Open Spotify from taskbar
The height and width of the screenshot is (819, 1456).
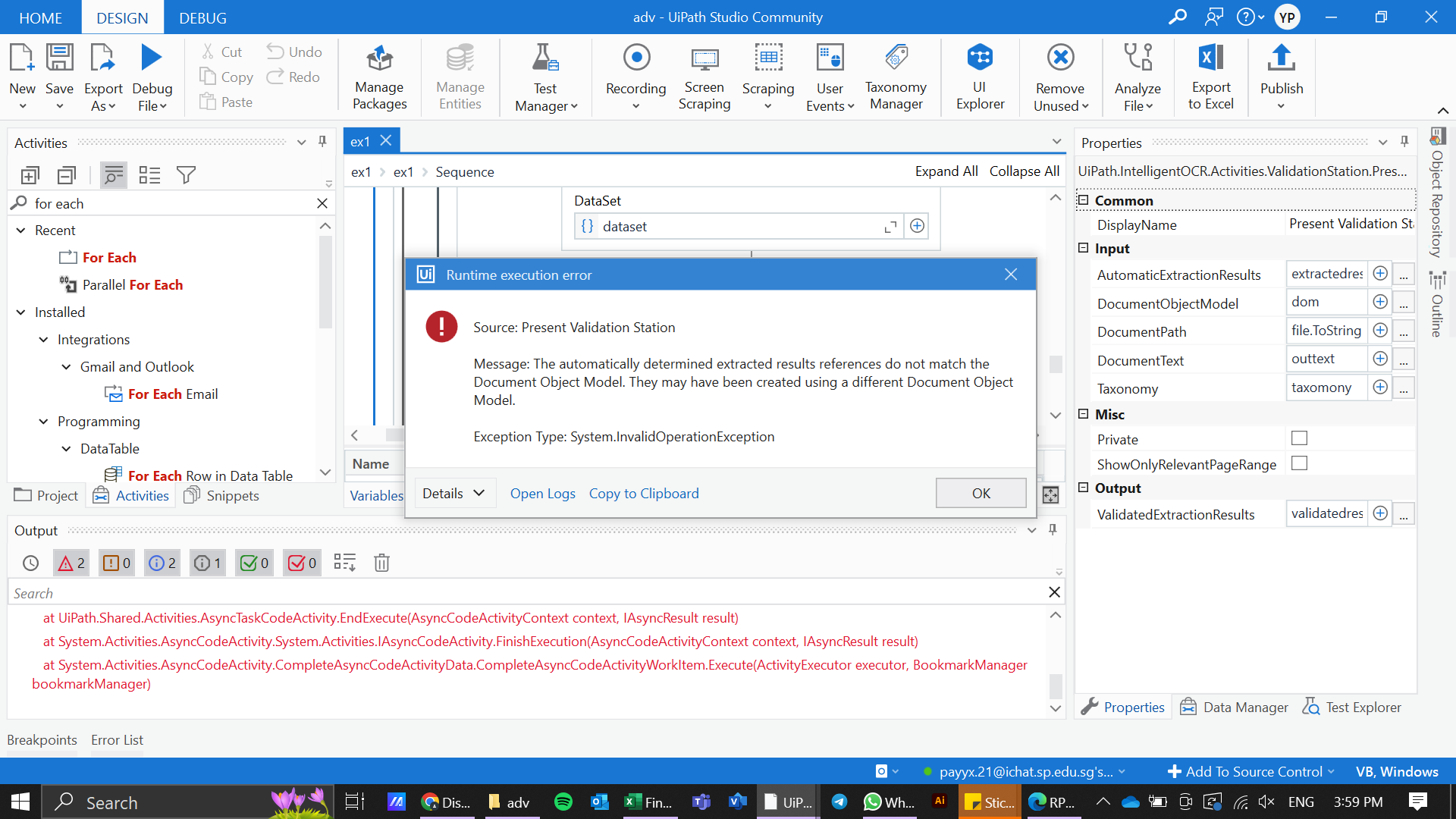click(x=563, y=802)
